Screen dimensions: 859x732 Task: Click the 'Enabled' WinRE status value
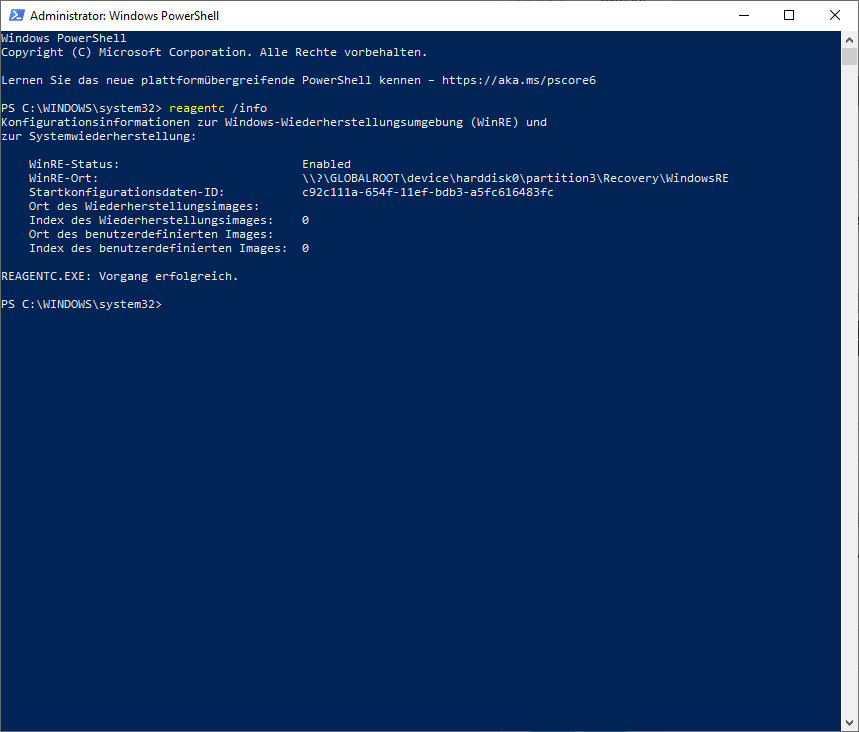(327, 164)
